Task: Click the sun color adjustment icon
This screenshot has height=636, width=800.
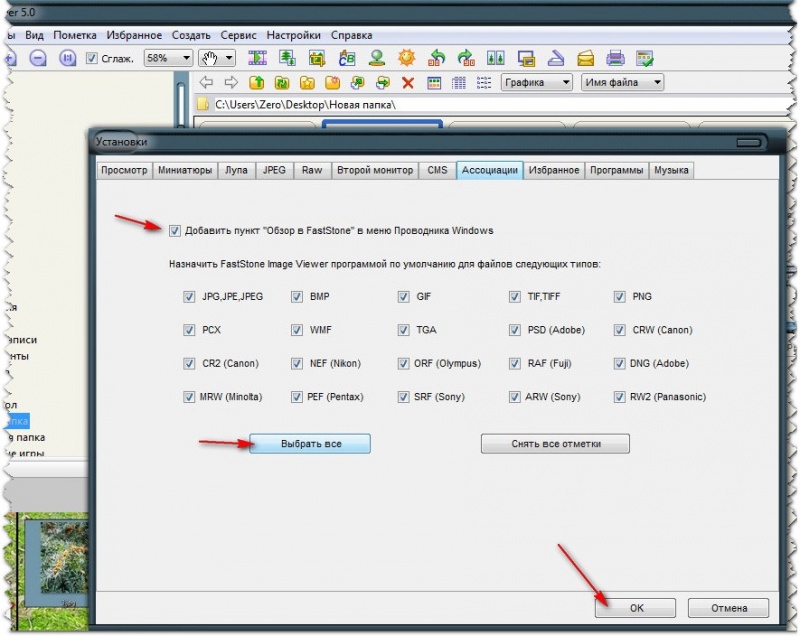Action: tap(407, 58)
